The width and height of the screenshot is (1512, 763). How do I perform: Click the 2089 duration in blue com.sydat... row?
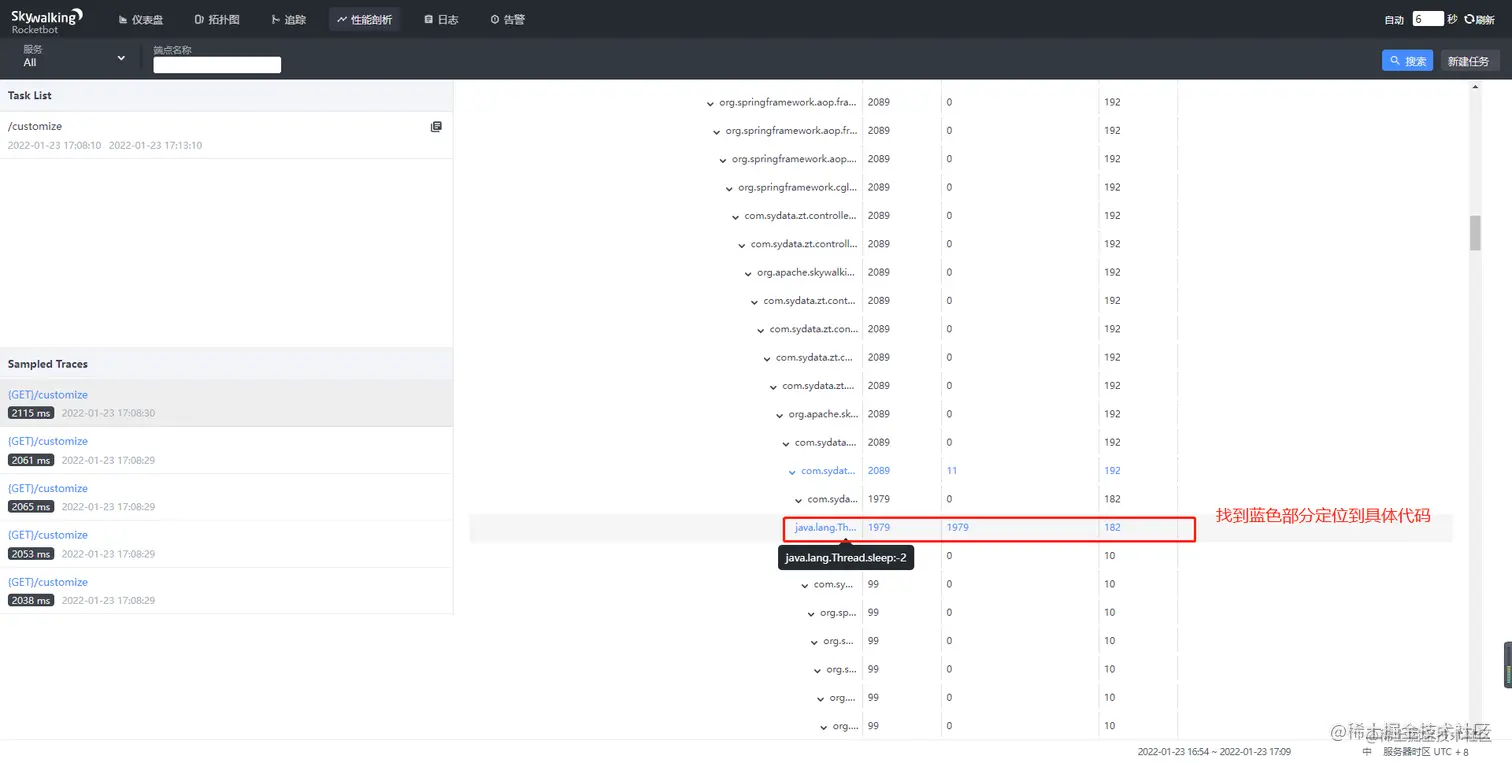879,470
